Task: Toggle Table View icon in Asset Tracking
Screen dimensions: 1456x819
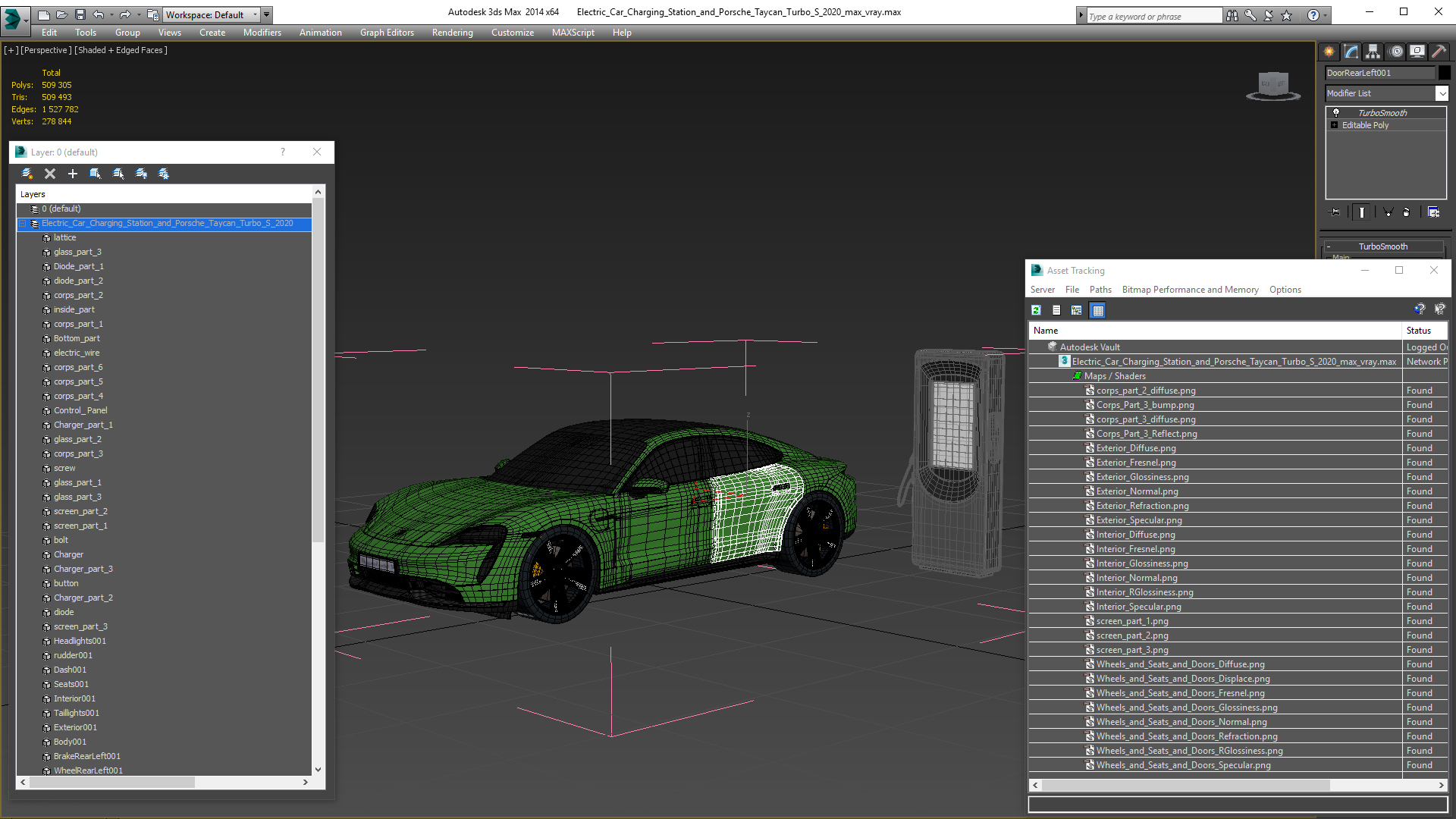Action: (1097, 310)
